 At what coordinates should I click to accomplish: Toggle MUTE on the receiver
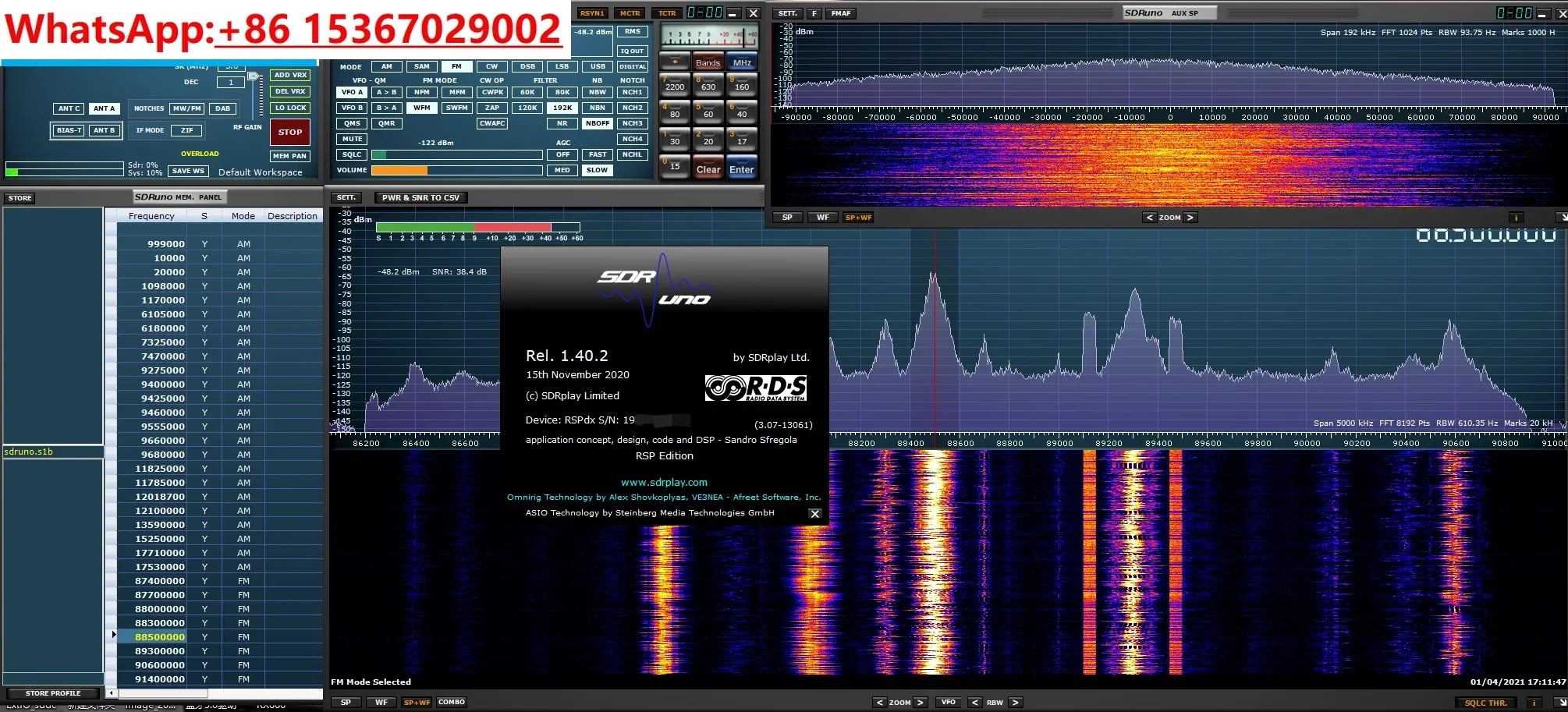[x=352, y=139]
